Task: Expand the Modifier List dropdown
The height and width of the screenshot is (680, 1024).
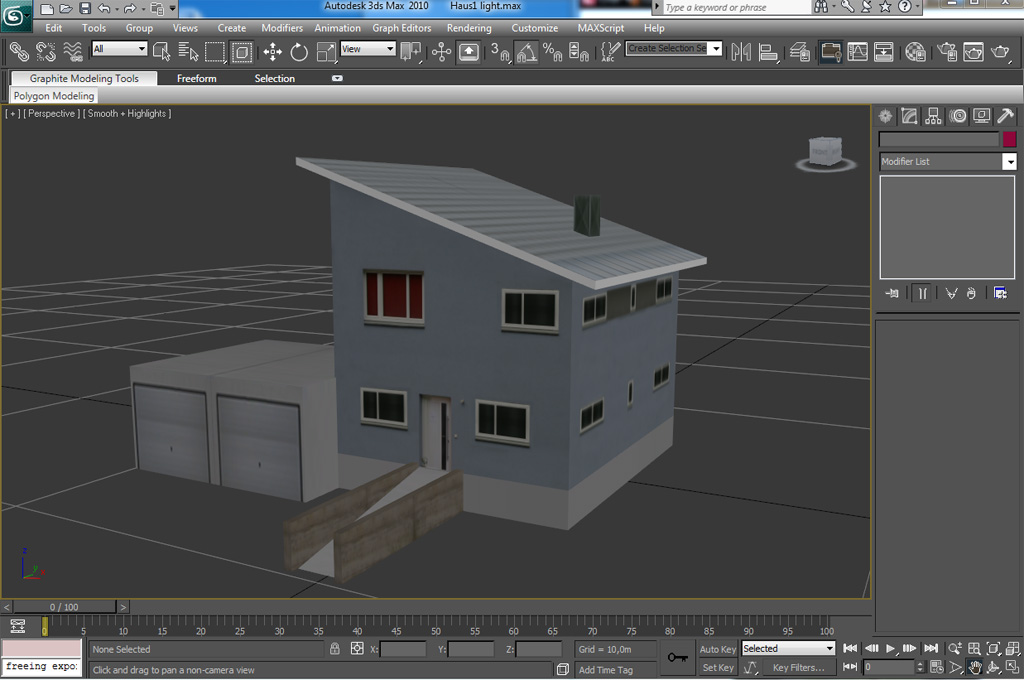Action: [1009, 162]
